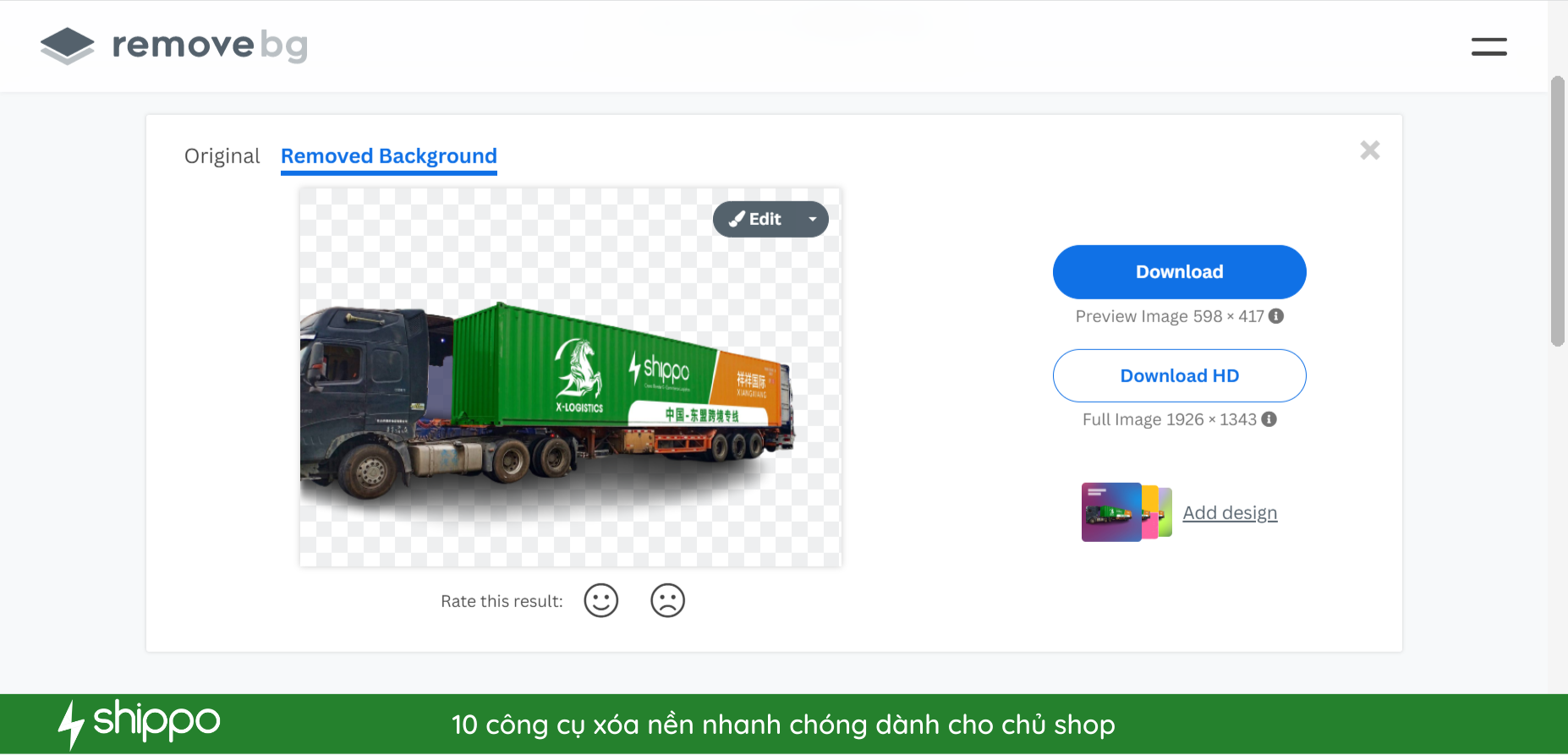Expand the Edit dropdown arrow

click(813, 220)
